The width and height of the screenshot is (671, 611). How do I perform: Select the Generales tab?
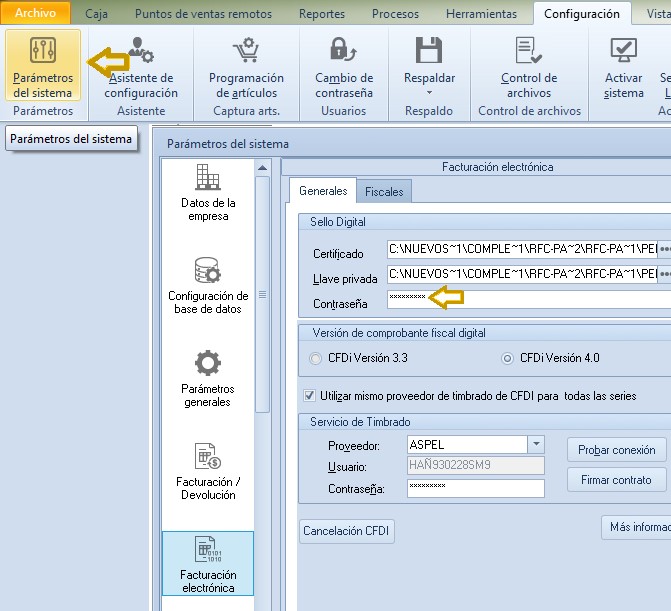click(x=323, y=190)
